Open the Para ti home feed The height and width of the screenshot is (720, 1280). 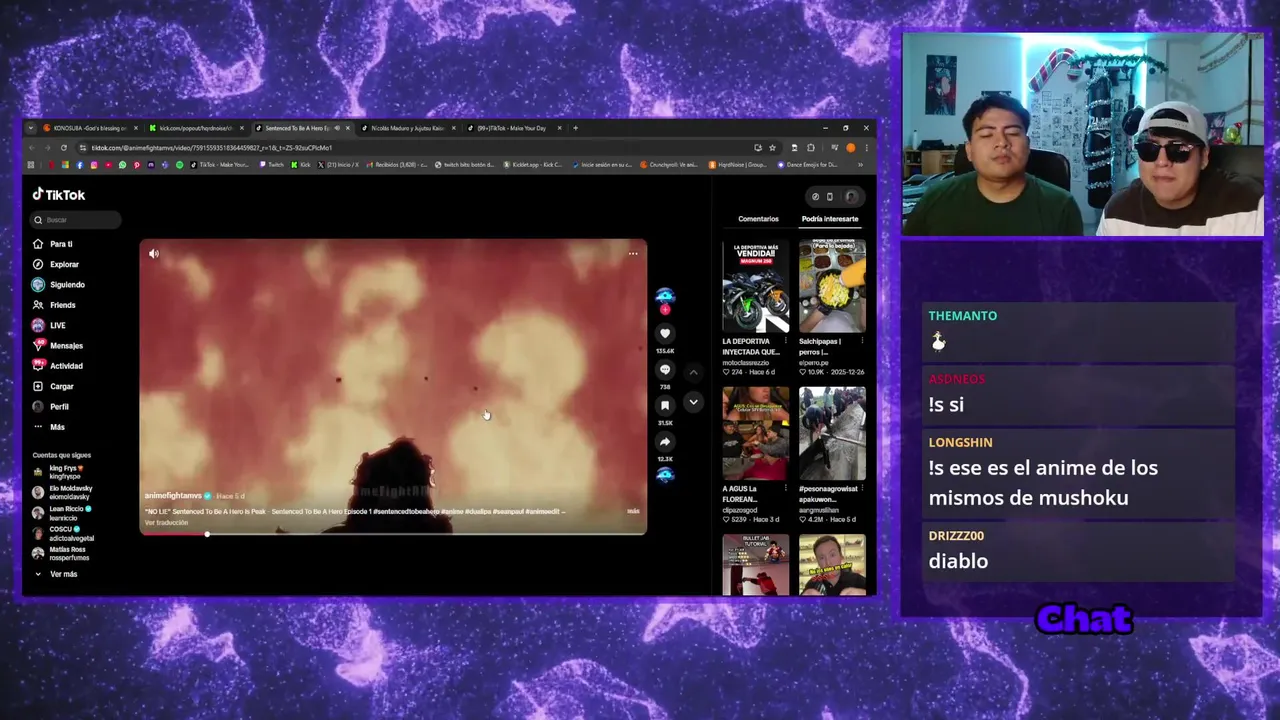pos(53,244)
